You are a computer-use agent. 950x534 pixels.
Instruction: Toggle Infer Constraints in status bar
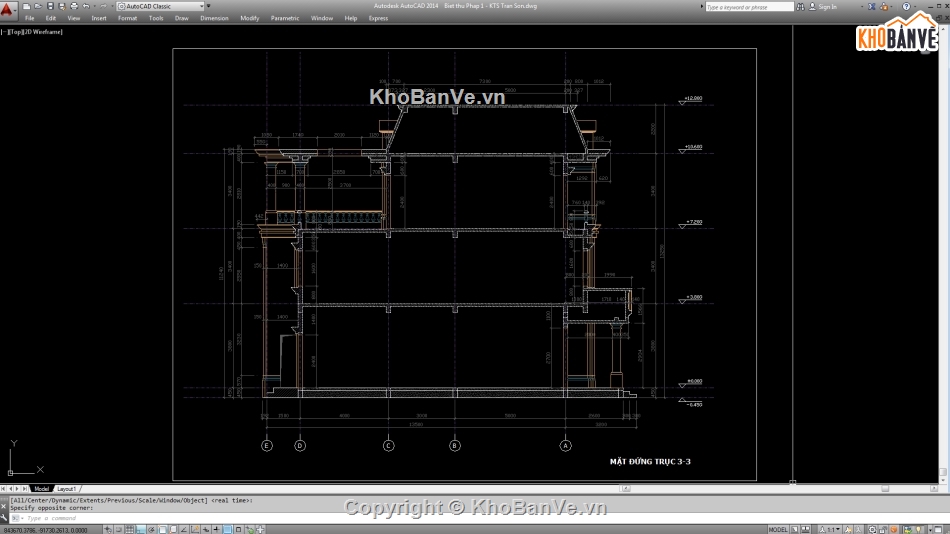click(x=108, y=529)
